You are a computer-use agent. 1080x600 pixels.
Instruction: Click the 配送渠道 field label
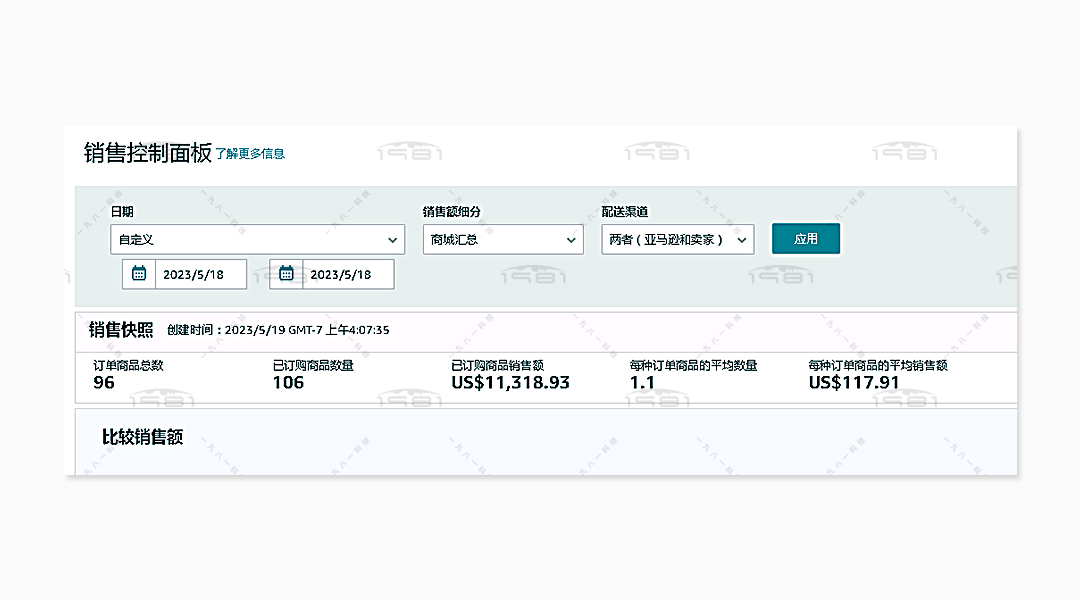click(x=625, y=212)
